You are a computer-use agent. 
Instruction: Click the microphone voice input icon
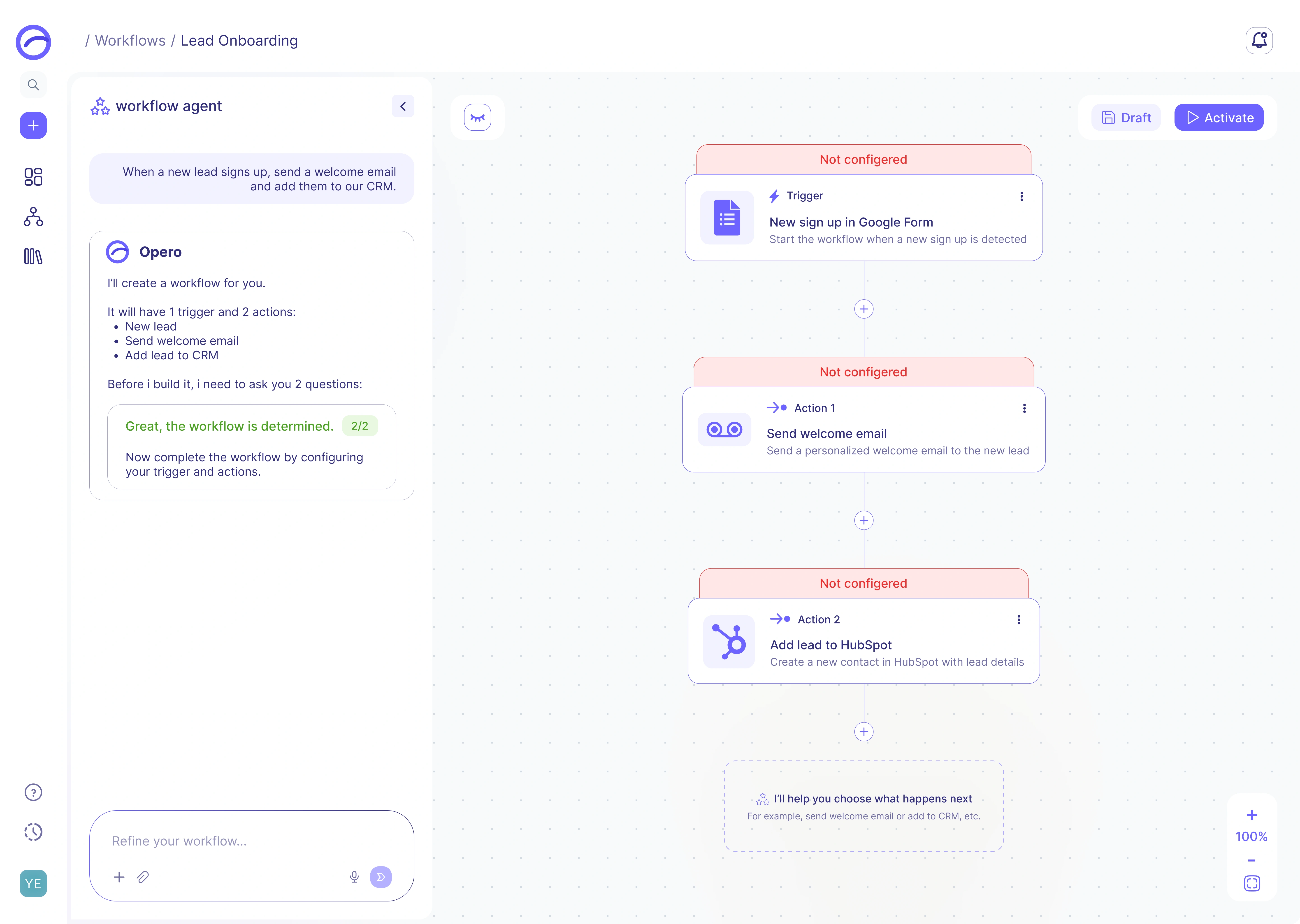354,877
